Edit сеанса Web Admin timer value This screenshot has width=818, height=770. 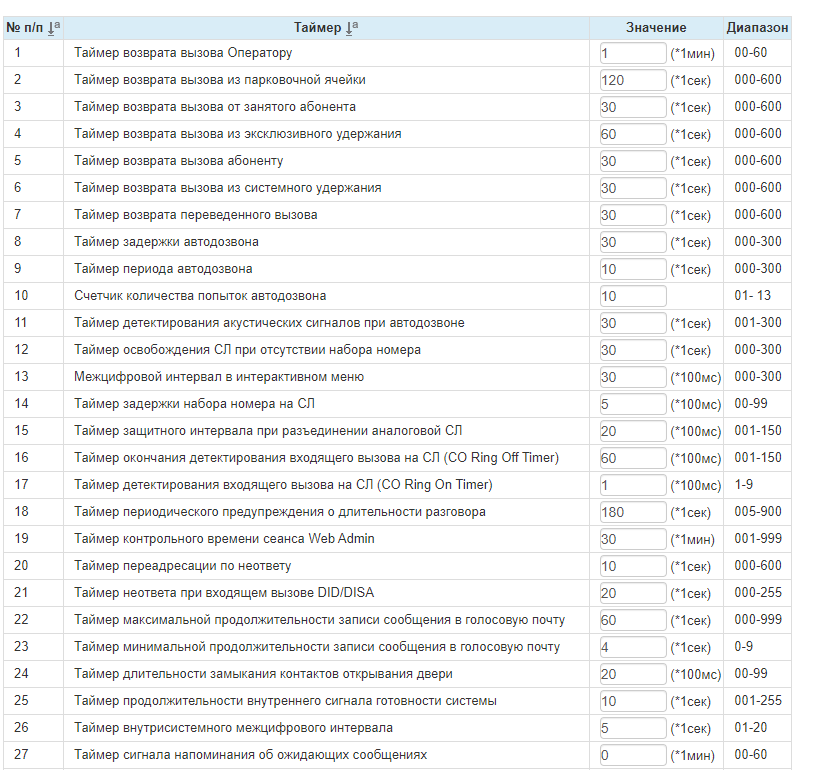633,539
